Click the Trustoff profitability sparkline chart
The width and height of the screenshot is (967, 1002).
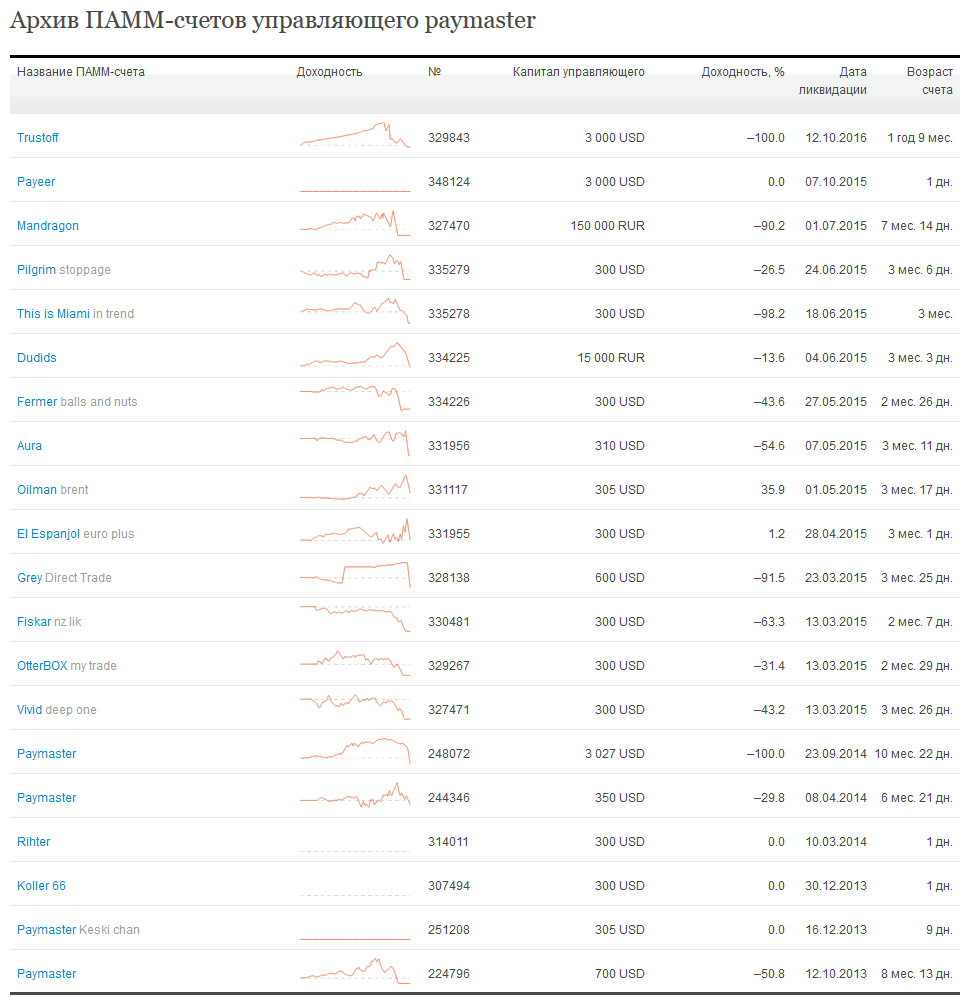pyautogui.click(x=355, y=136)
